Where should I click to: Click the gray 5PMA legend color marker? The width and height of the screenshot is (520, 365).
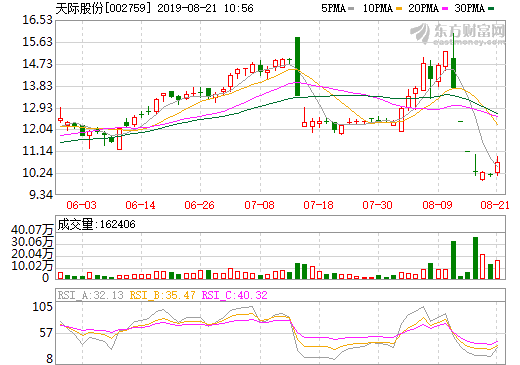[351, 9]
